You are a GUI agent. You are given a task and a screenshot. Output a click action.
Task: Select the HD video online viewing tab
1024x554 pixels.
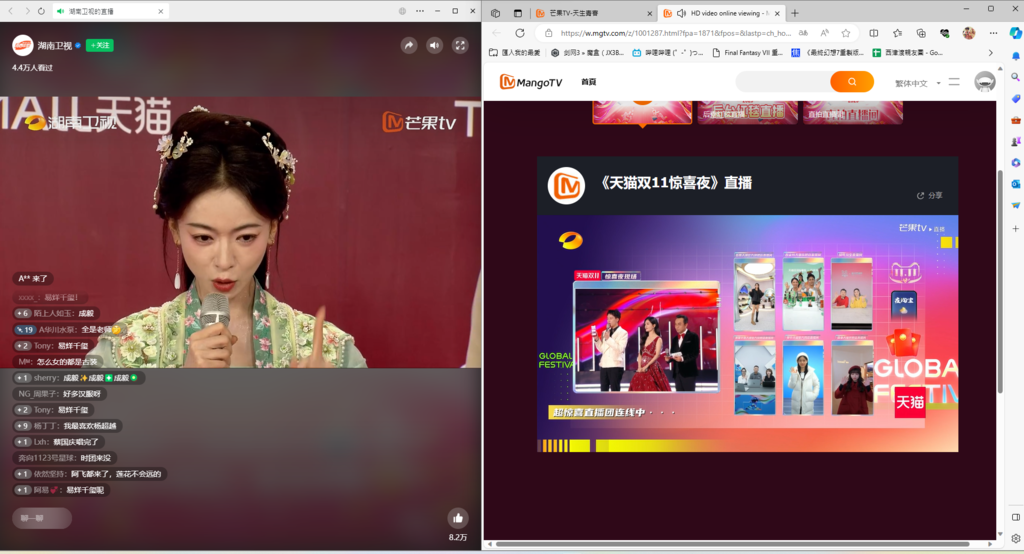(x=722, y=13)
